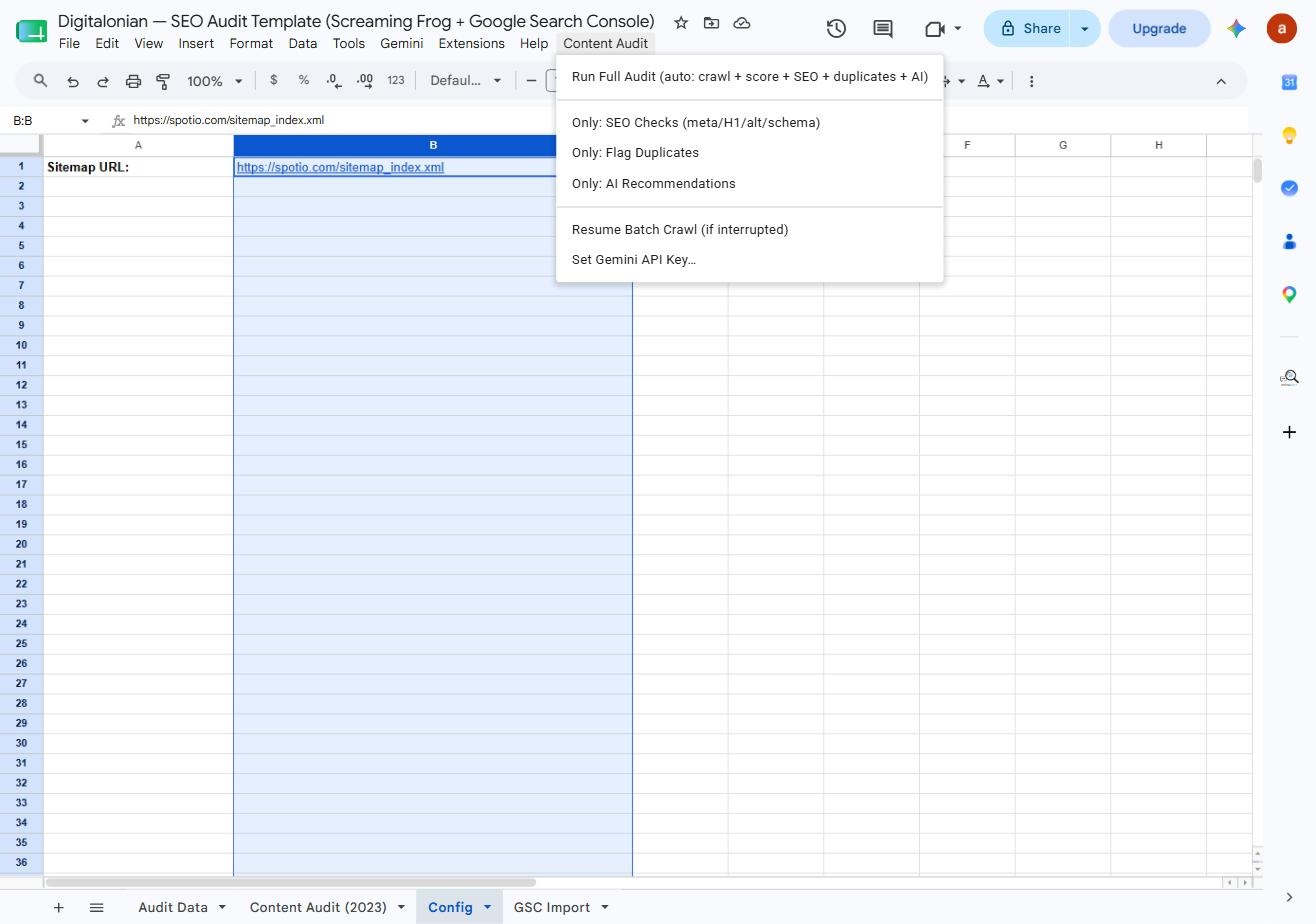Screen dimensions: 1316x924
Task: Open the Data menu
Action: [302, 44]
